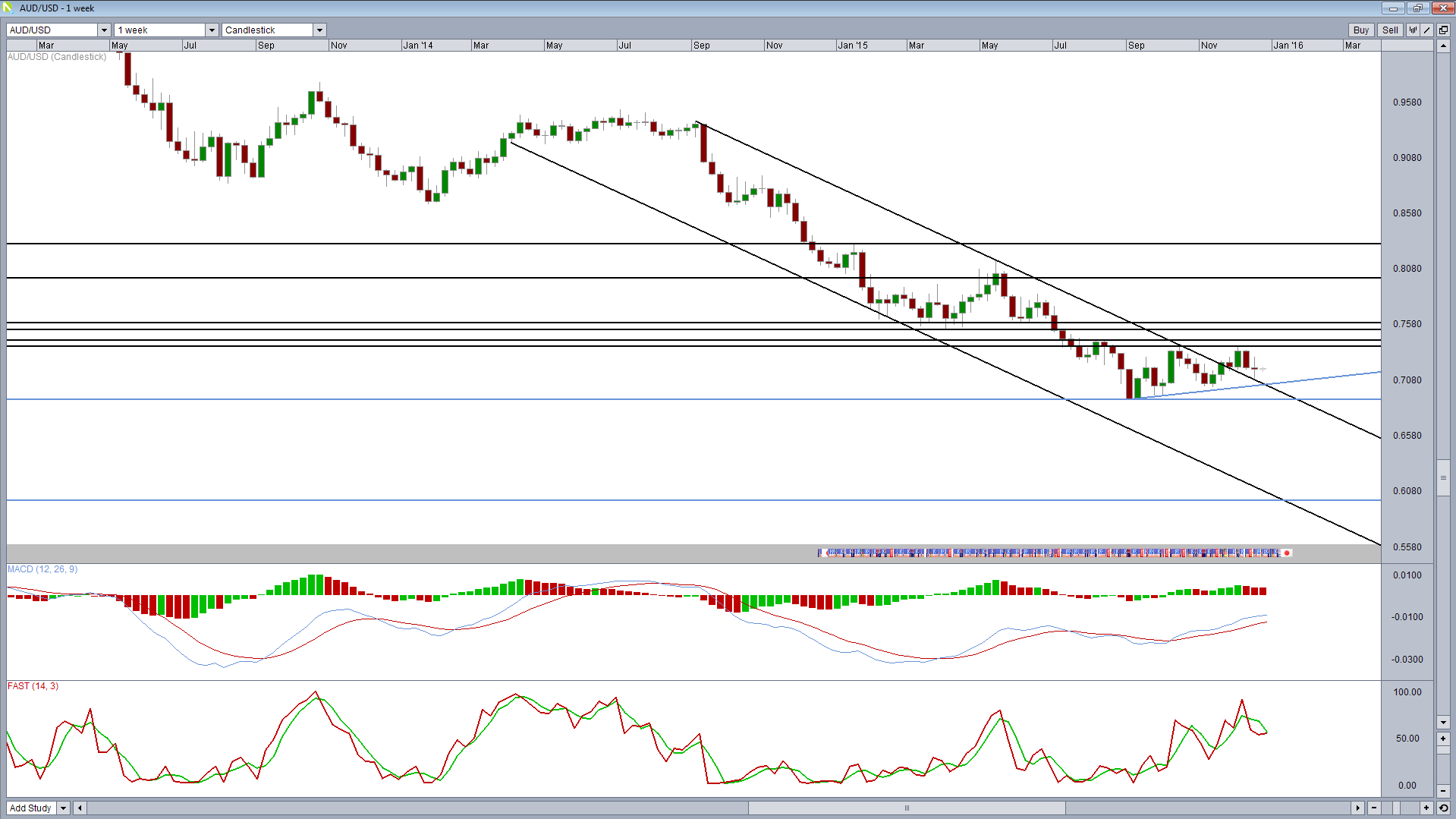Minimize the AUD/USD chart window
Screen dimensions: 1456x819
coord(1393,8)
